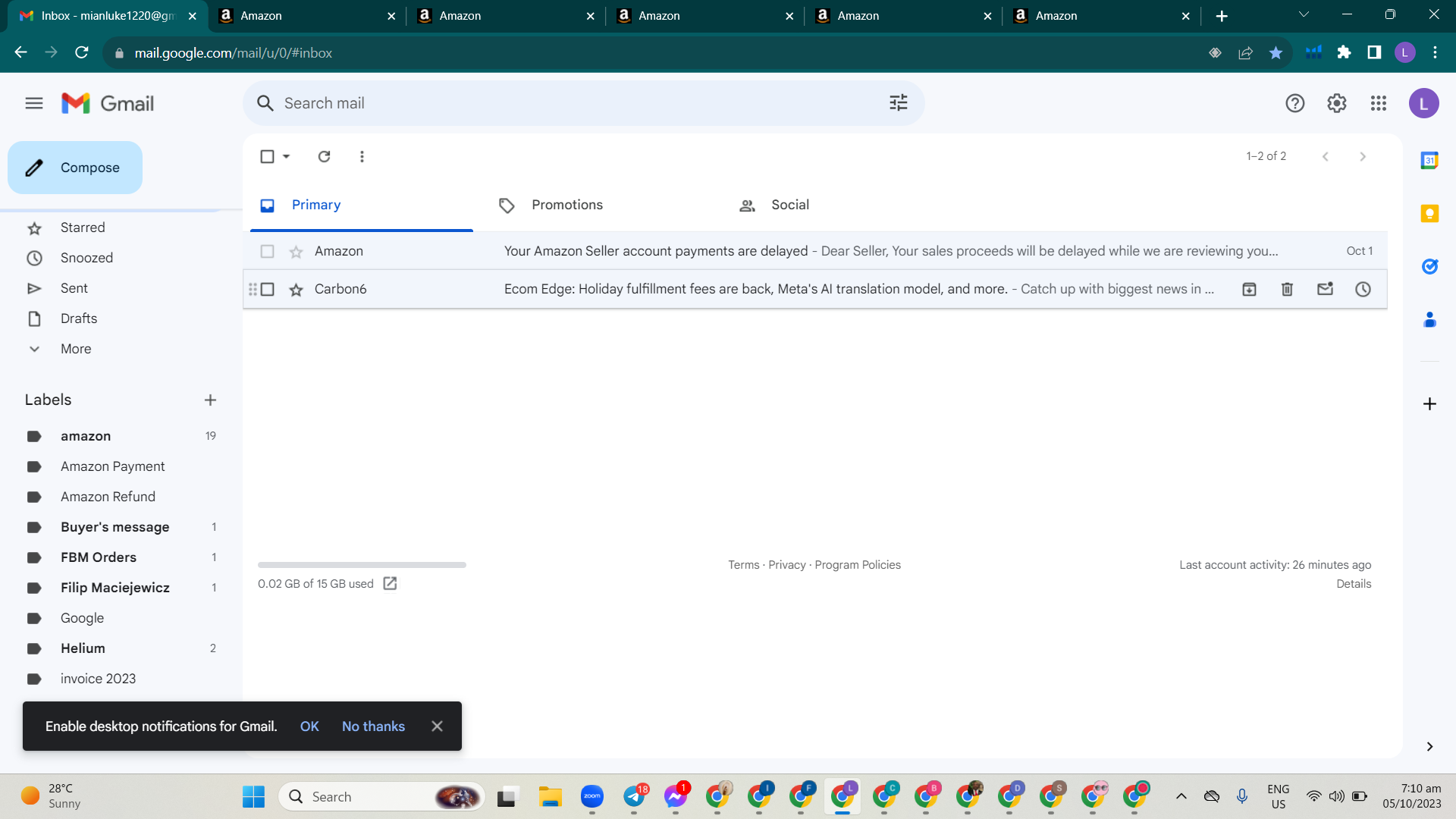Screen dimensions: 1456x819
Task: Open File Explorer from the taskbar
Action: (x=550, y=796)
